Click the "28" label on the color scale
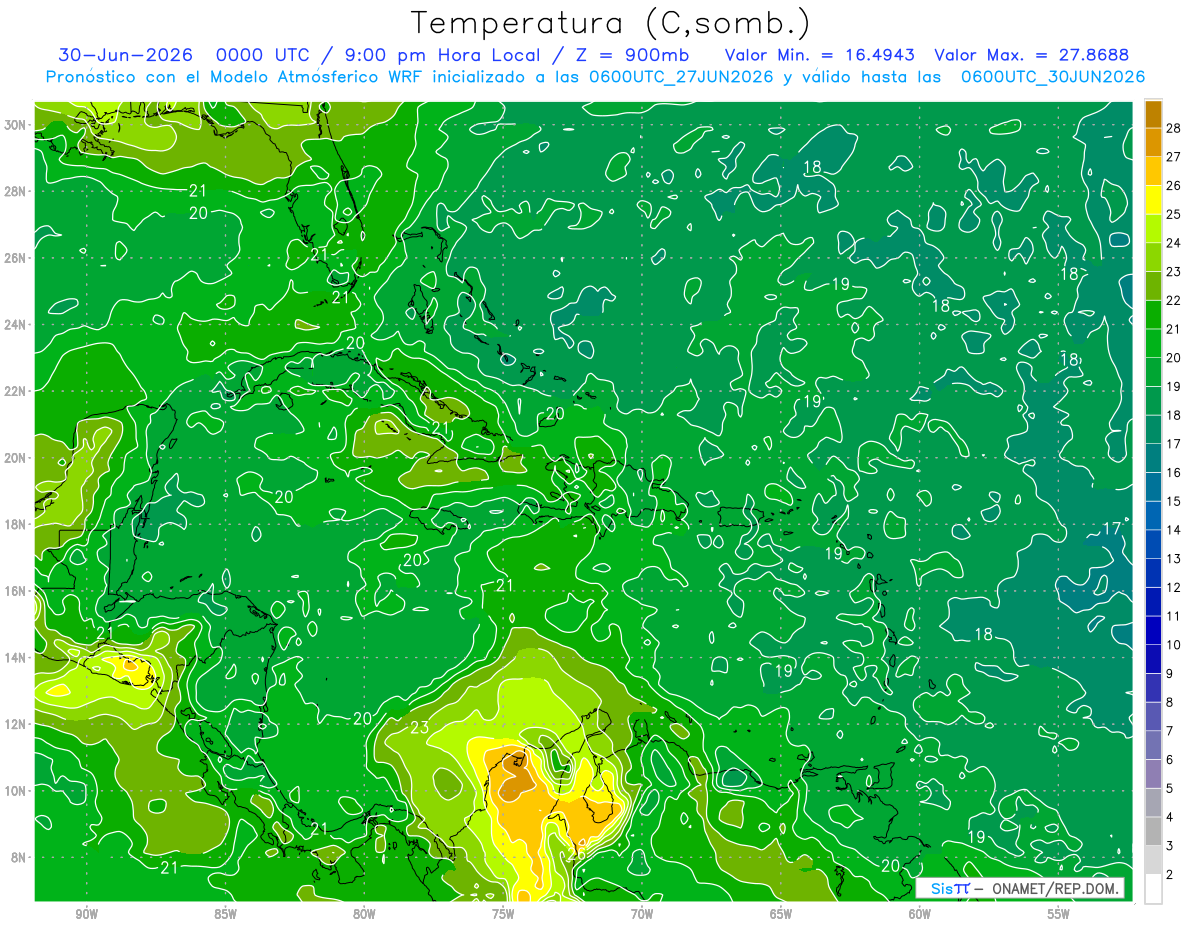This screenshot has height=927, width=1200. [1174, 127]
